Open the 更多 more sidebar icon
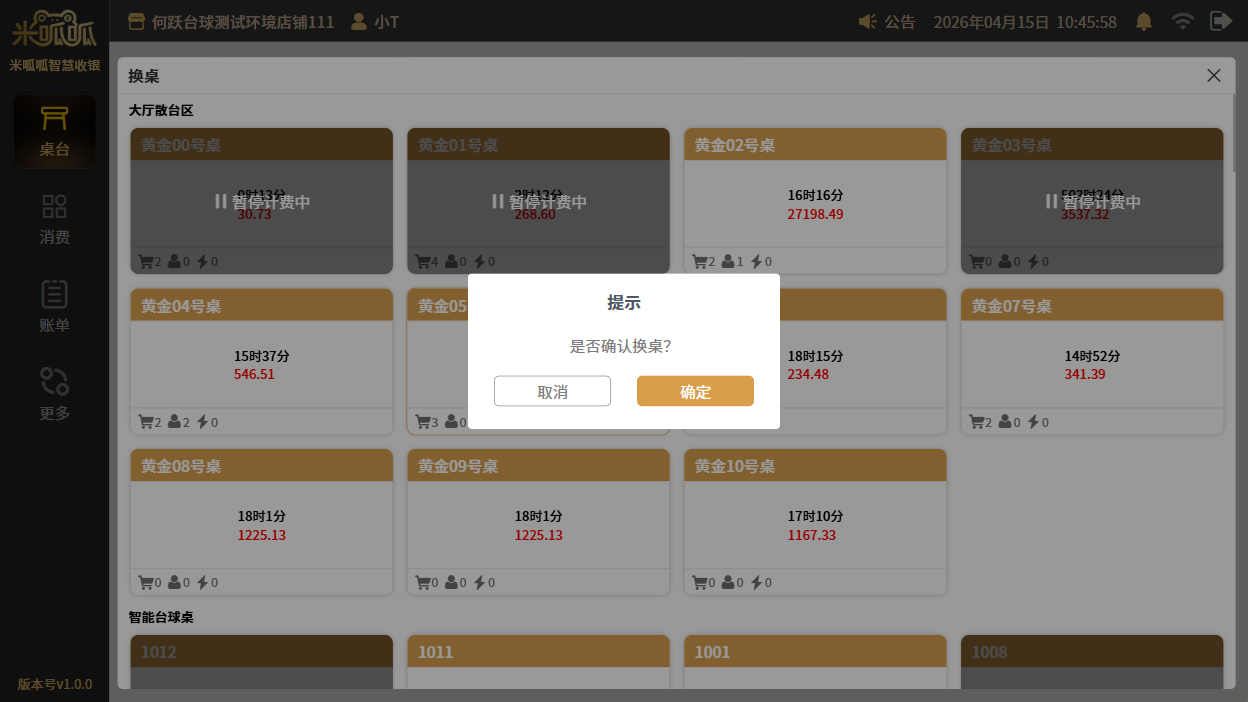Image resolution: width=1248 pixels, height=702 pixels. click(54, 394)
